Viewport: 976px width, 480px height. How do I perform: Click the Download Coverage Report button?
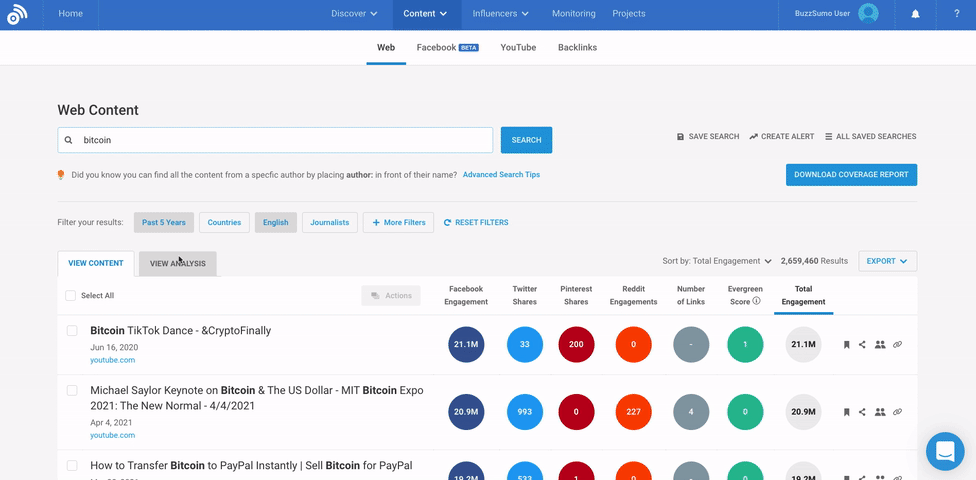(851, 175)
